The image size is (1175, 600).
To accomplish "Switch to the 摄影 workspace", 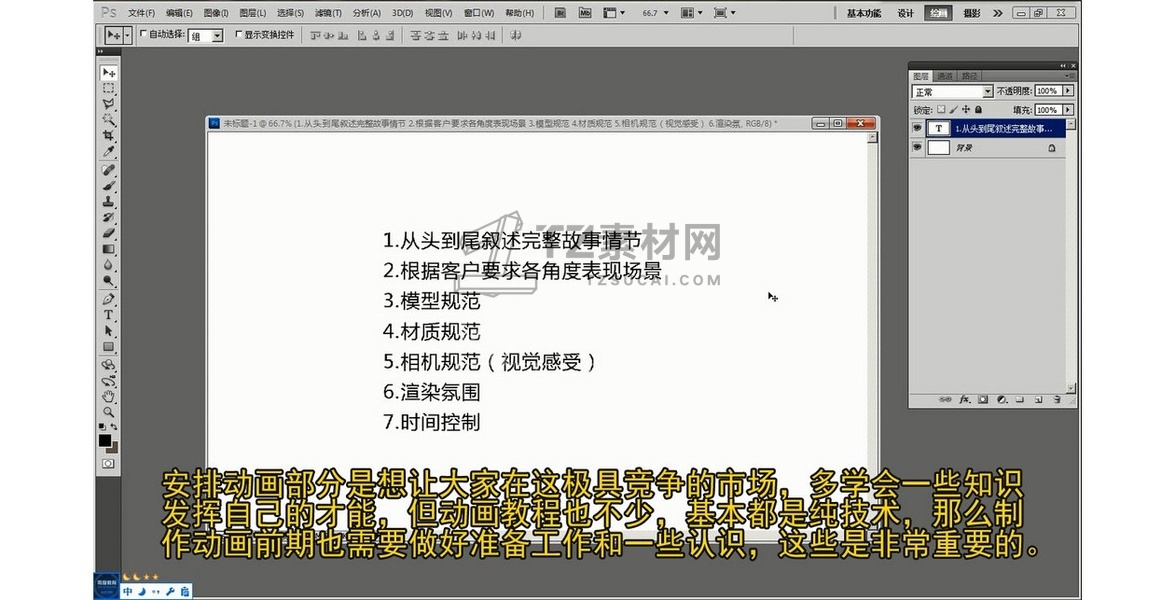I will point(972,13).
